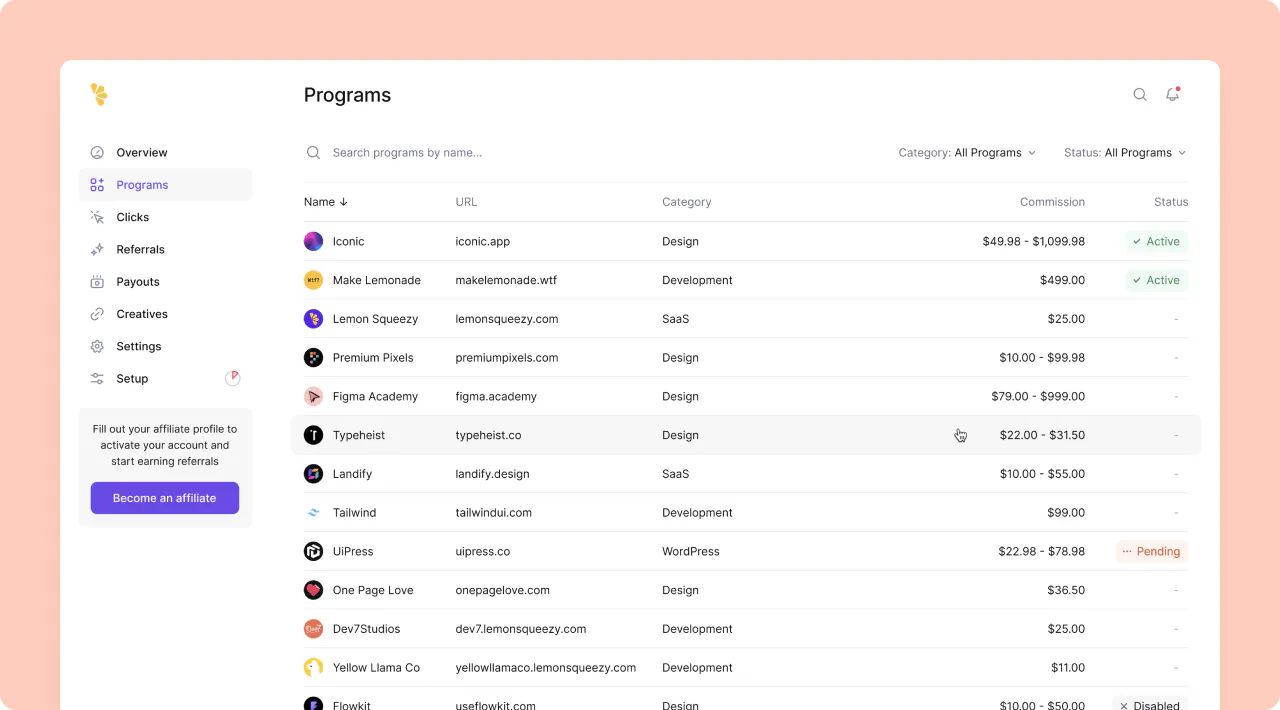Open the Category: All Programs dropdown
Screen dimensions: 1280x710
[966, 152]
